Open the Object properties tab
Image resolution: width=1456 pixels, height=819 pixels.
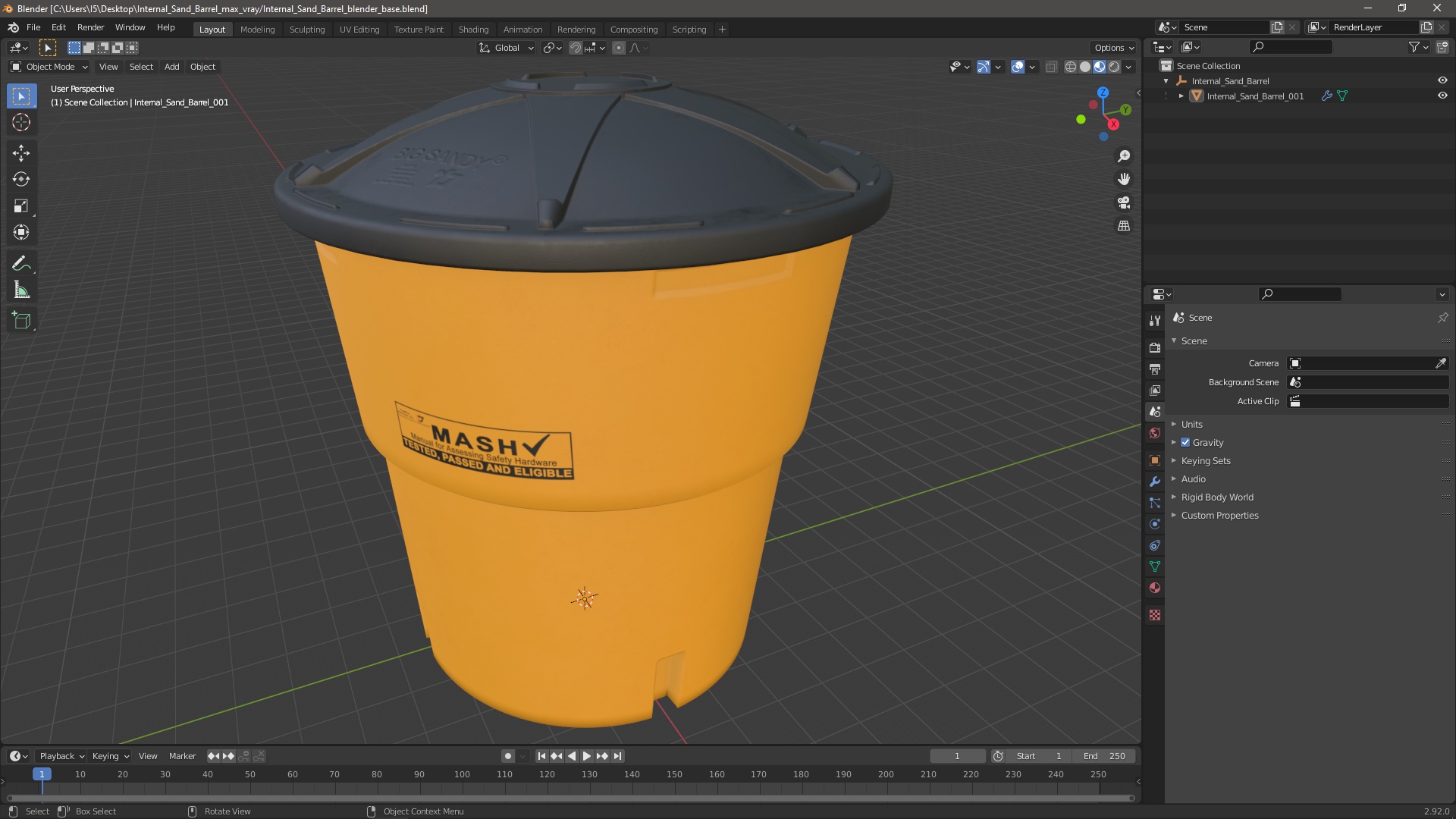pyautogui.click(x=1154, y=460)
